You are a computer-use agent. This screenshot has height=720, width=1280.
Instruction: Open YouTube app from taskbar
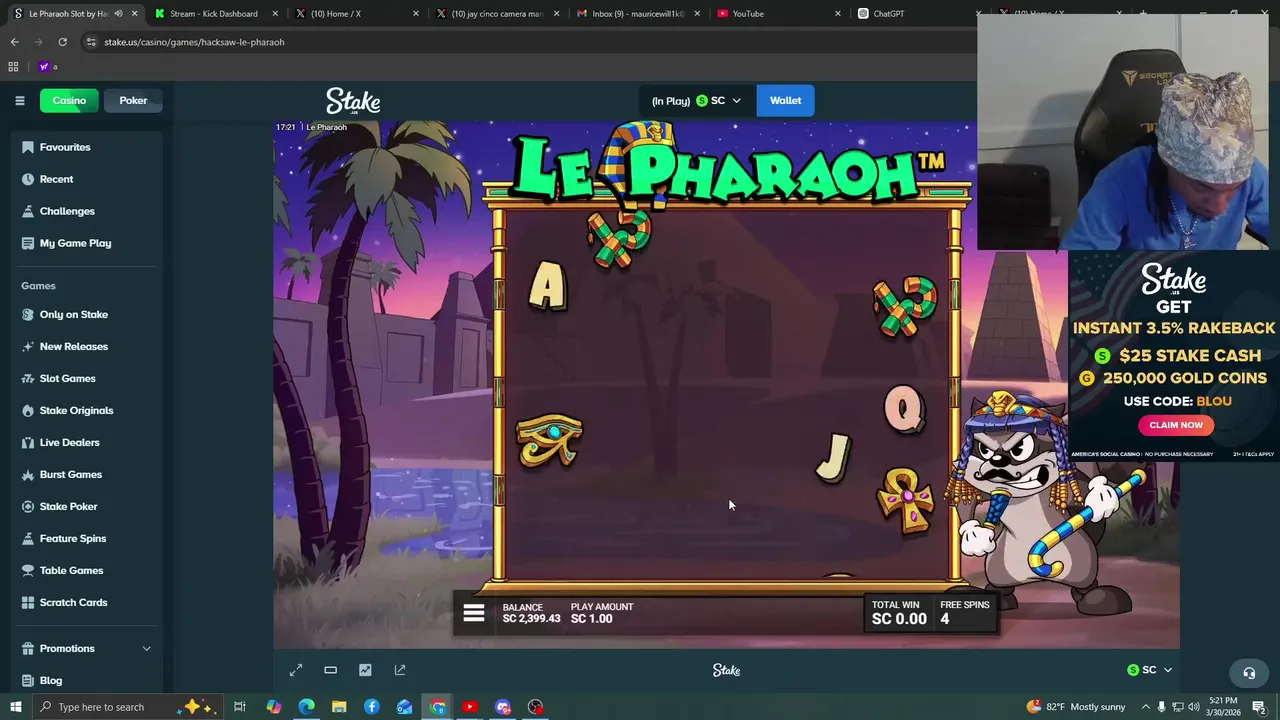tap(470, 707)
